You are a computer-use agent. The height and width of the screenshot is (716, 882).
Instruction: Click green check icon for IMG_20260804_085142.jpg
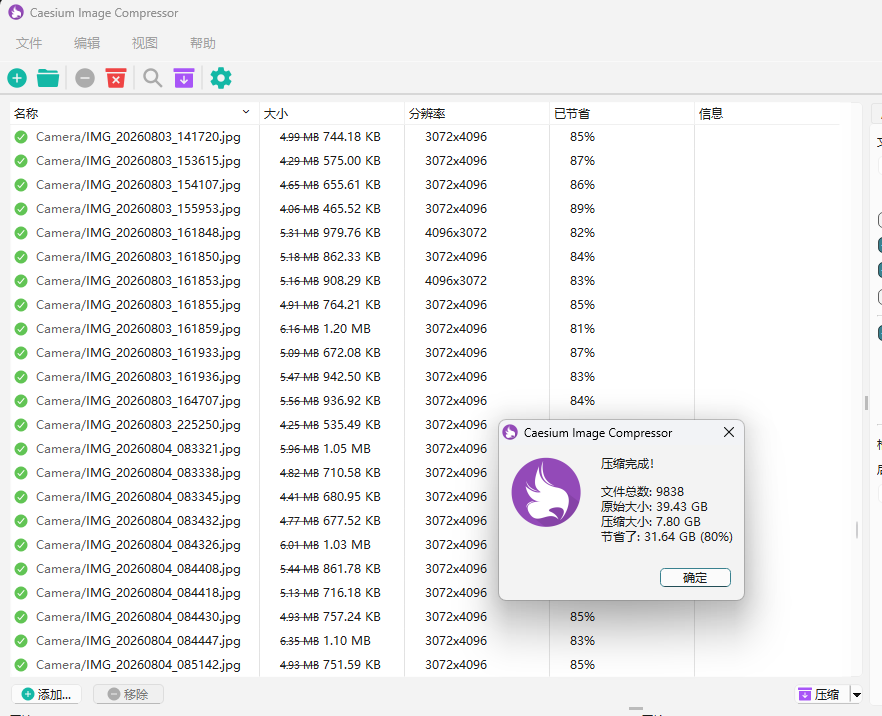tap(21, 665)
